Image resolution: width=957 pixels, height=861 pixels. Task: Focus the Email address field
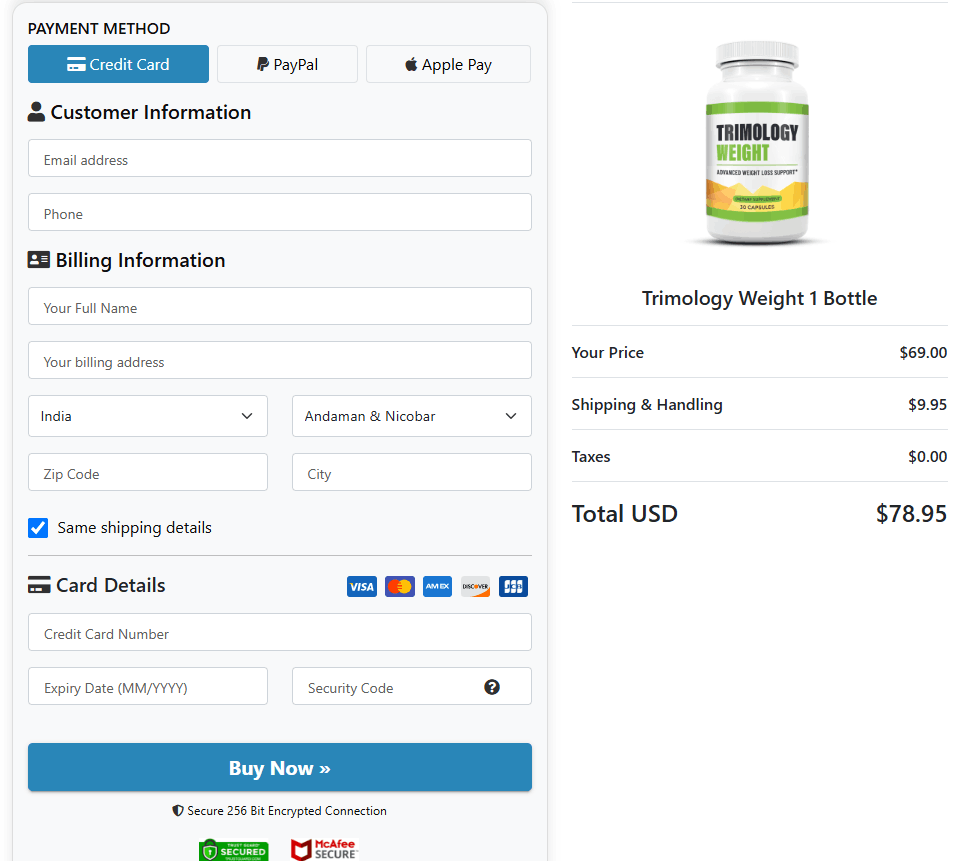[x=280, y=159]
